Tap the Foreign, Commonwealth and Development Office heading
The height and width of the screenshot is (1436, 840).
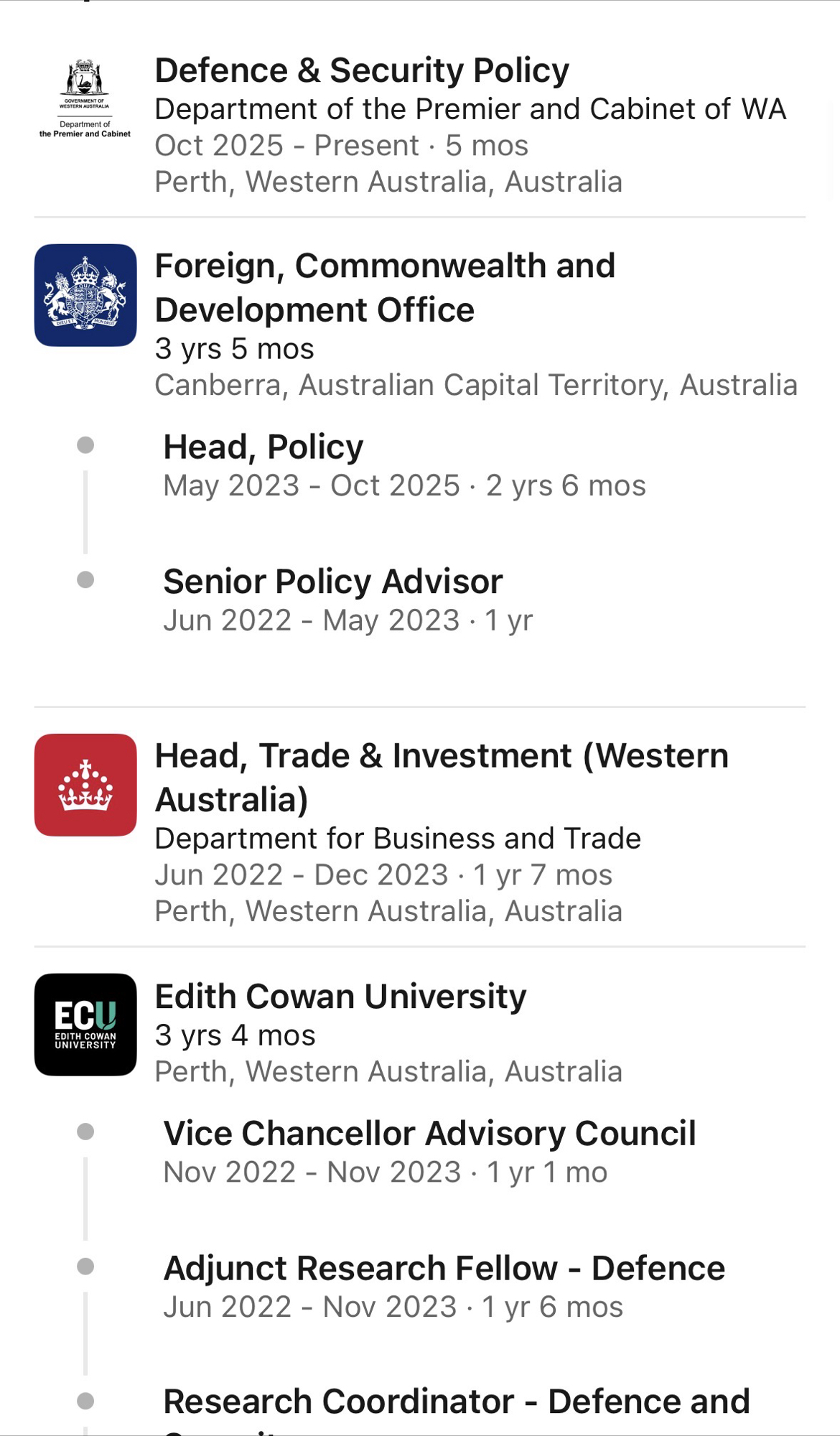(385, 287)
